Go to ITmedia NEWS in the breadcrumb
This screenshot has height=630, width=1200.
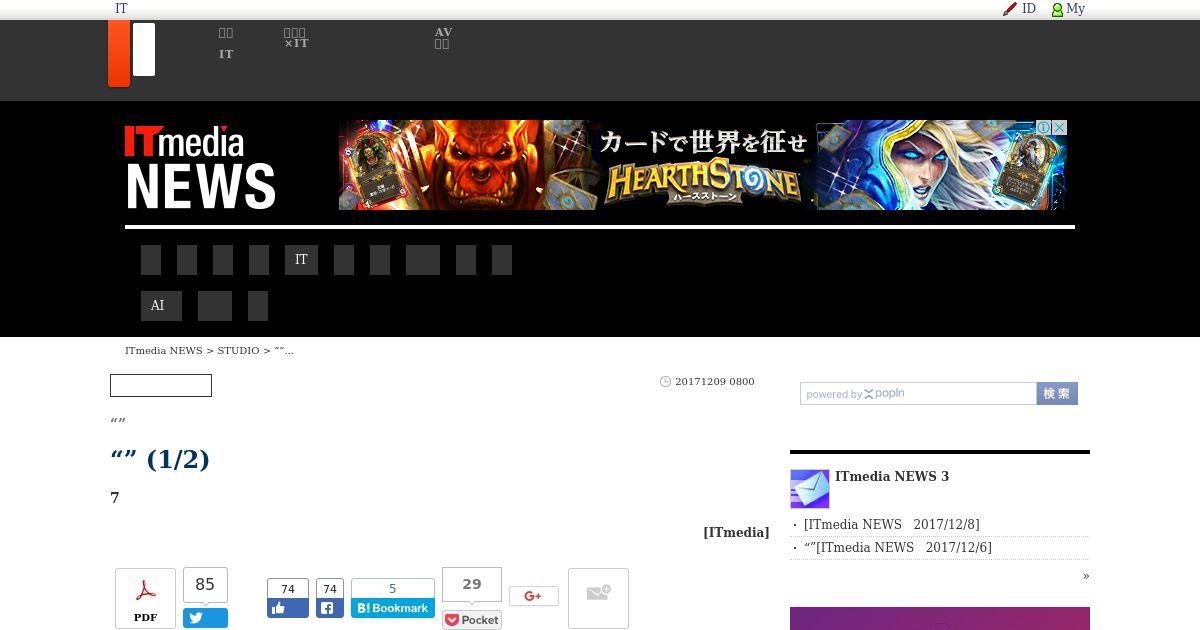point(164,351)
